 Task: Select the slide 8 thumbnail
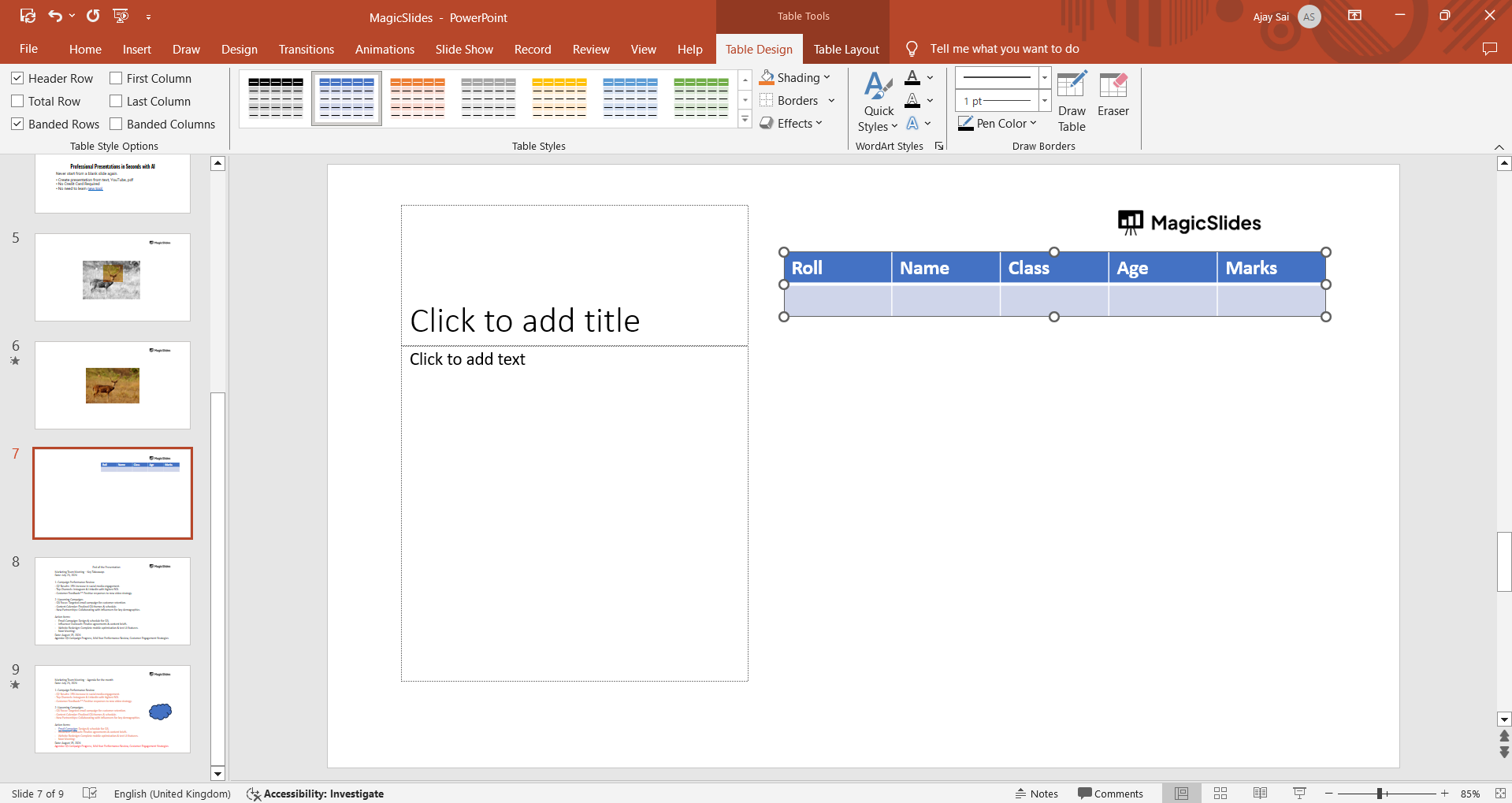113,601
